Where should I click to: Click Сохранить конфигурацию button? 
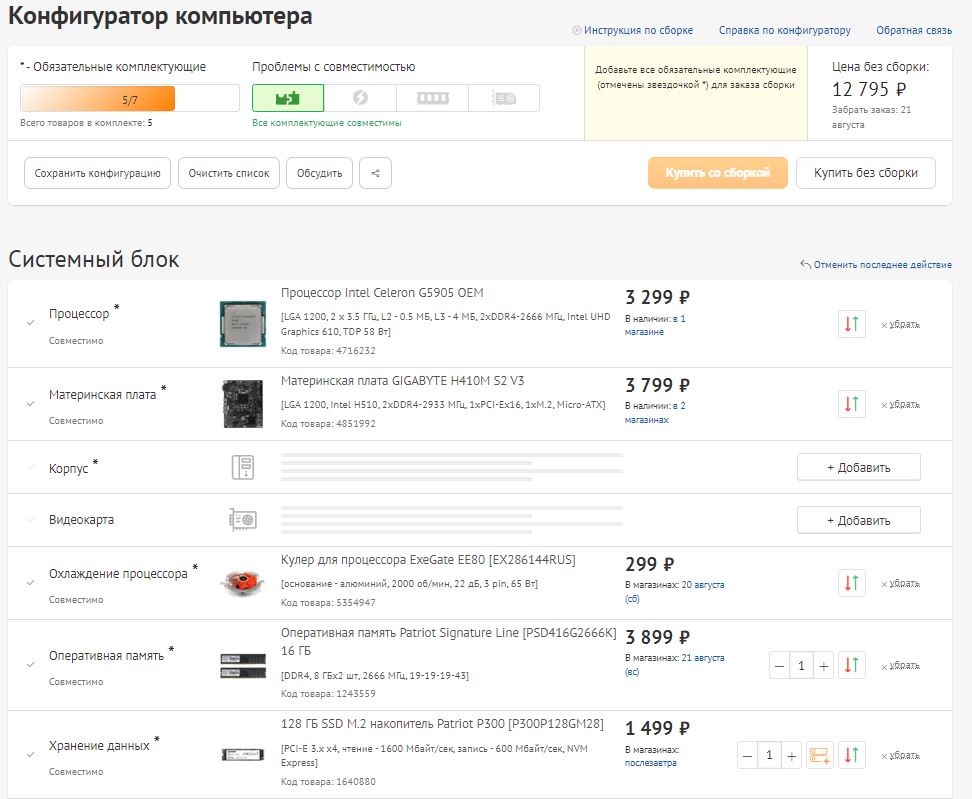coord(97,173)
